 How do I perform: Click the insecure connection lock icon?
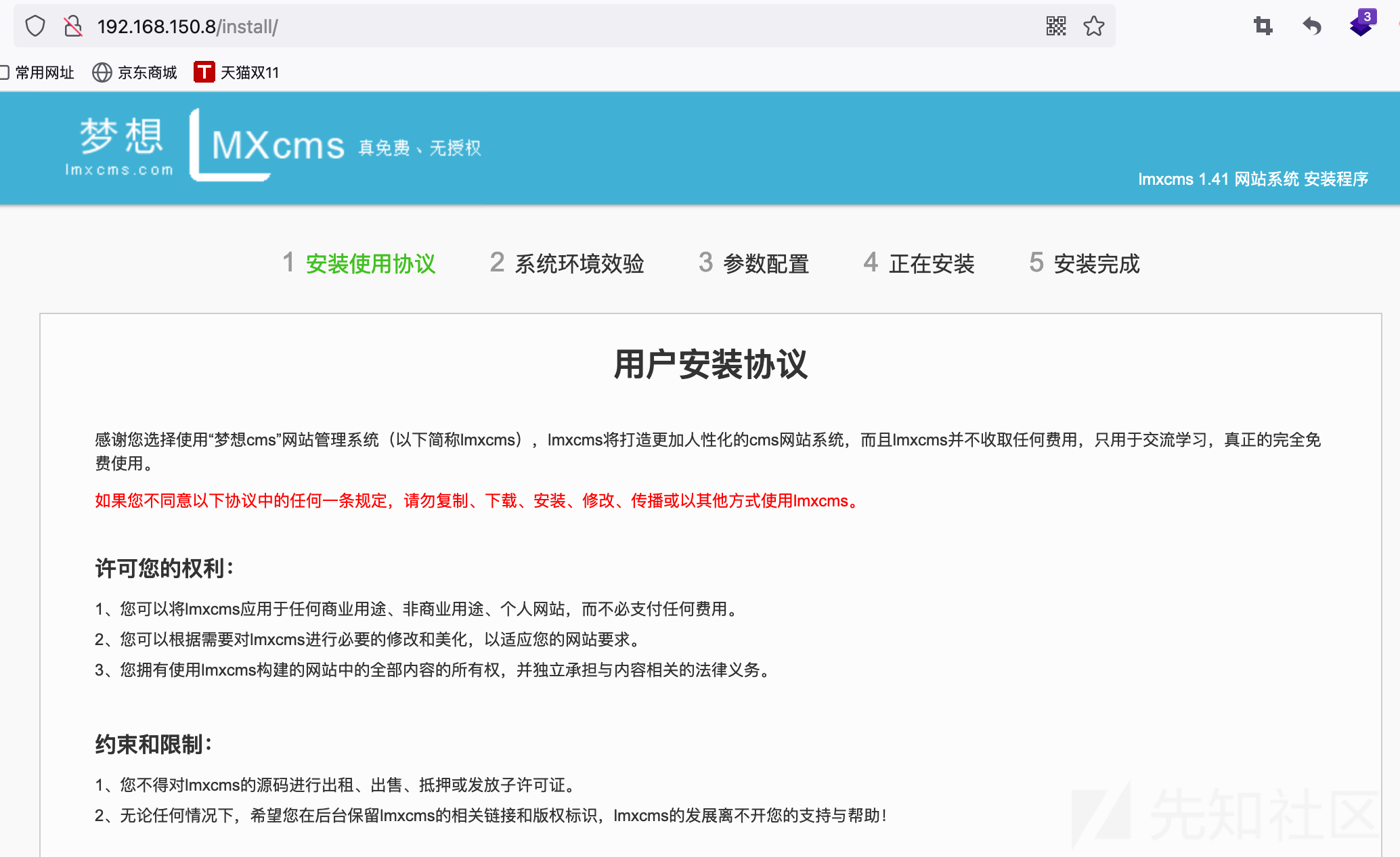pos(73,26)
